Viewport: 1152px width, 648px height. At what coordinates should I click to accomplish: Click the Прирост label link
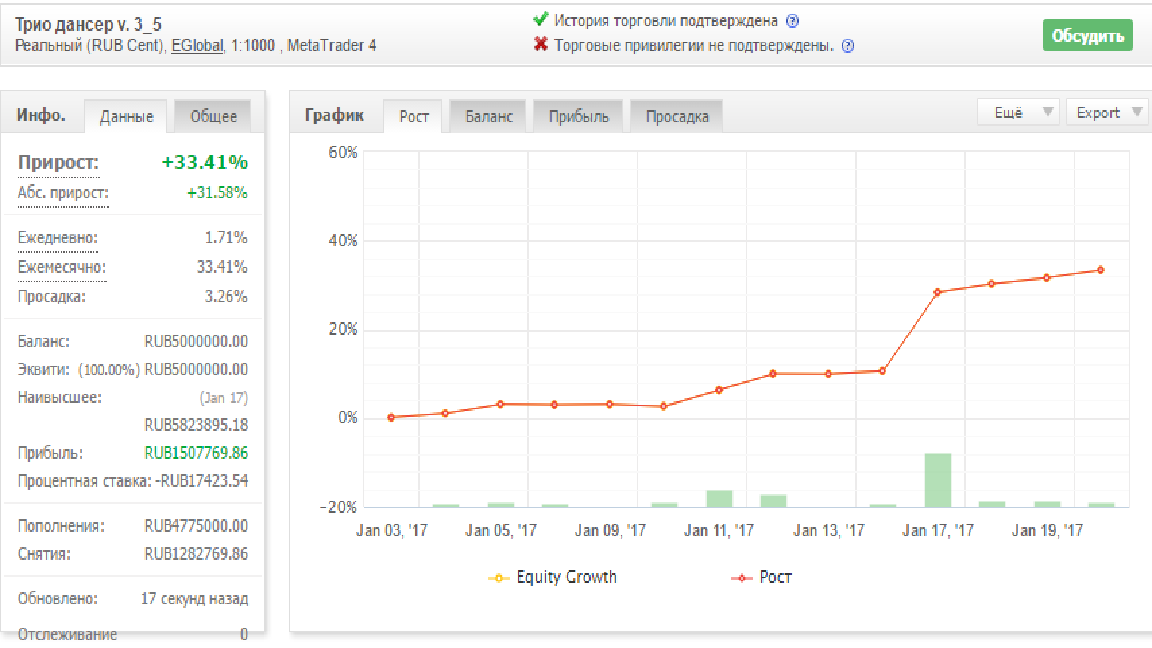tap(58, 163)
